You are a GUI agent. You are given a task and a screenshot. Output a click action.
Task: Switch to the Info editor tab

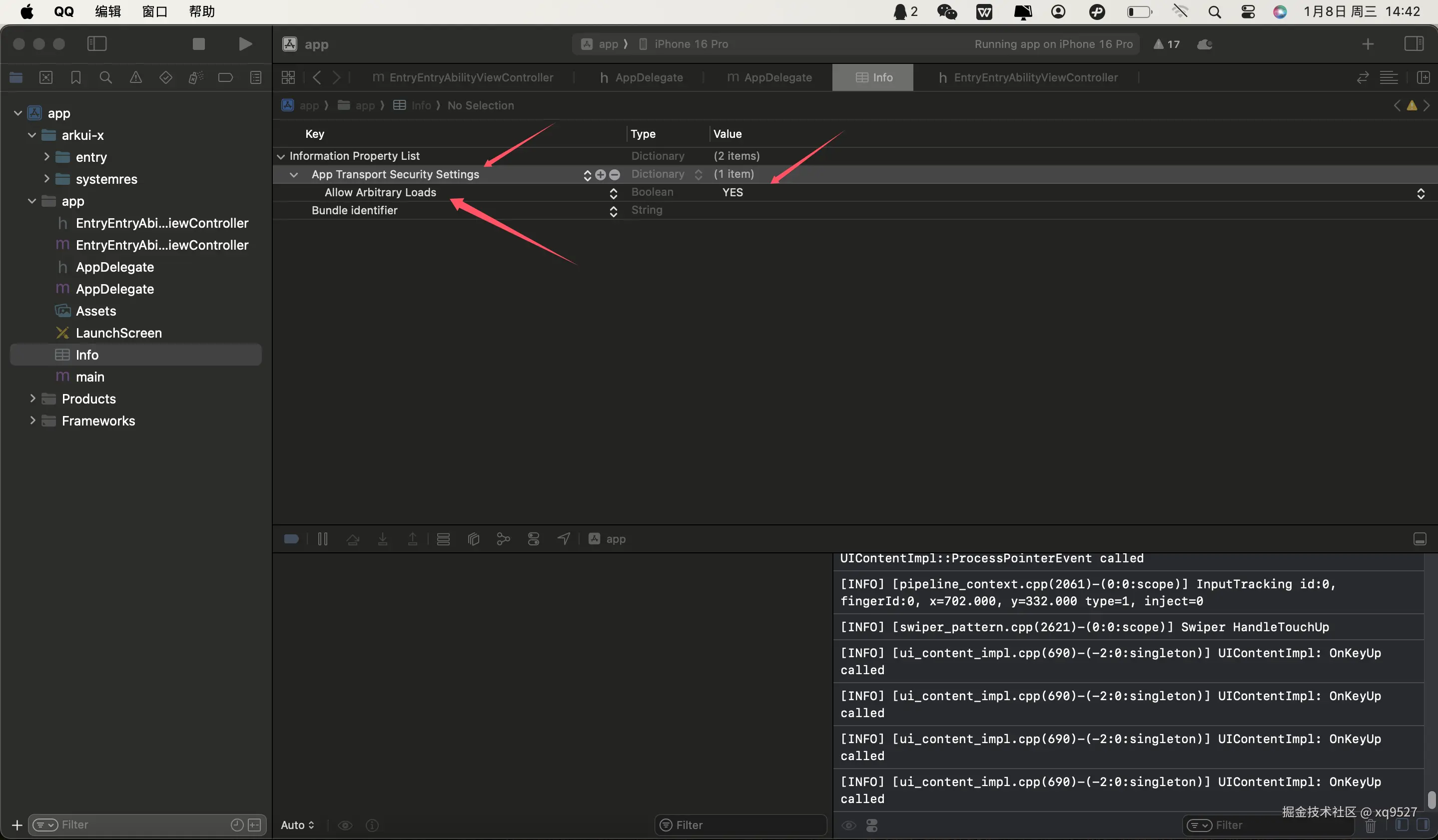coord(873,77)
